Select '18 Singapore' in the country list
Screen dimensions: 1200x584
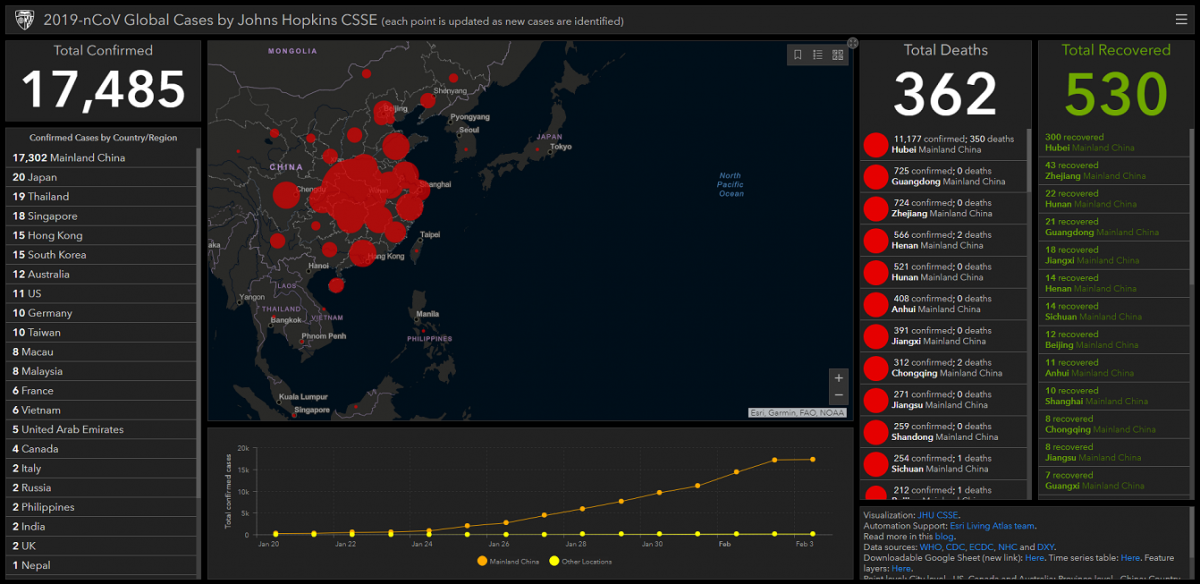[x=102, y=216]
